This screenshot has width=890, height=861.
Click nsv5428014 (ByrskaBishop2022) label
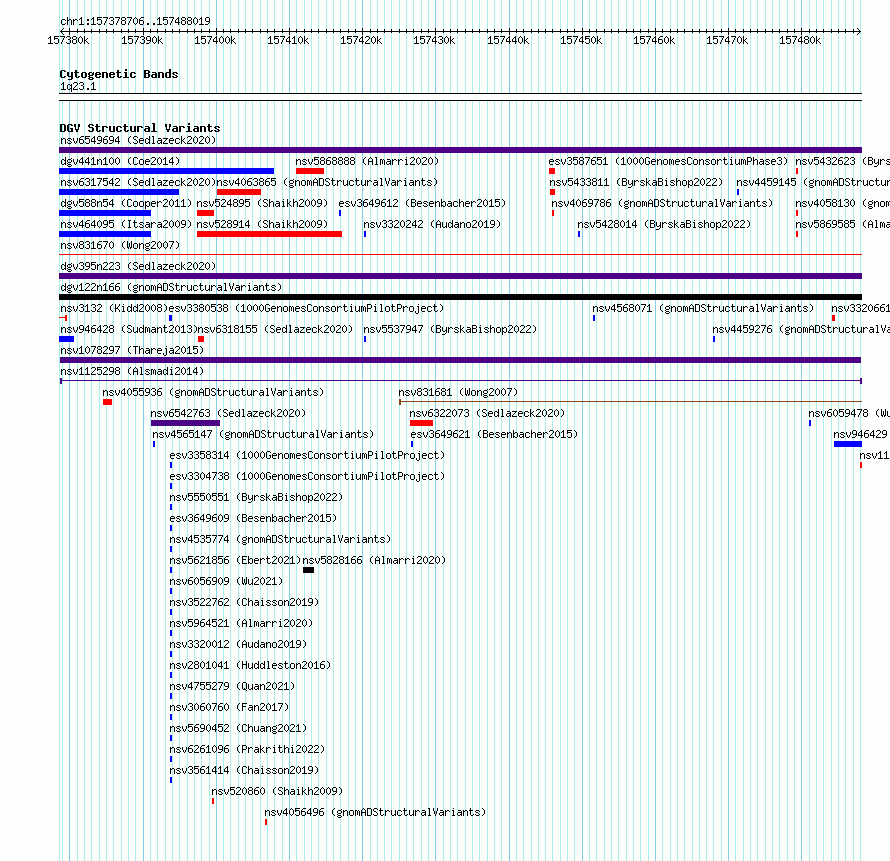pos(664,224)
